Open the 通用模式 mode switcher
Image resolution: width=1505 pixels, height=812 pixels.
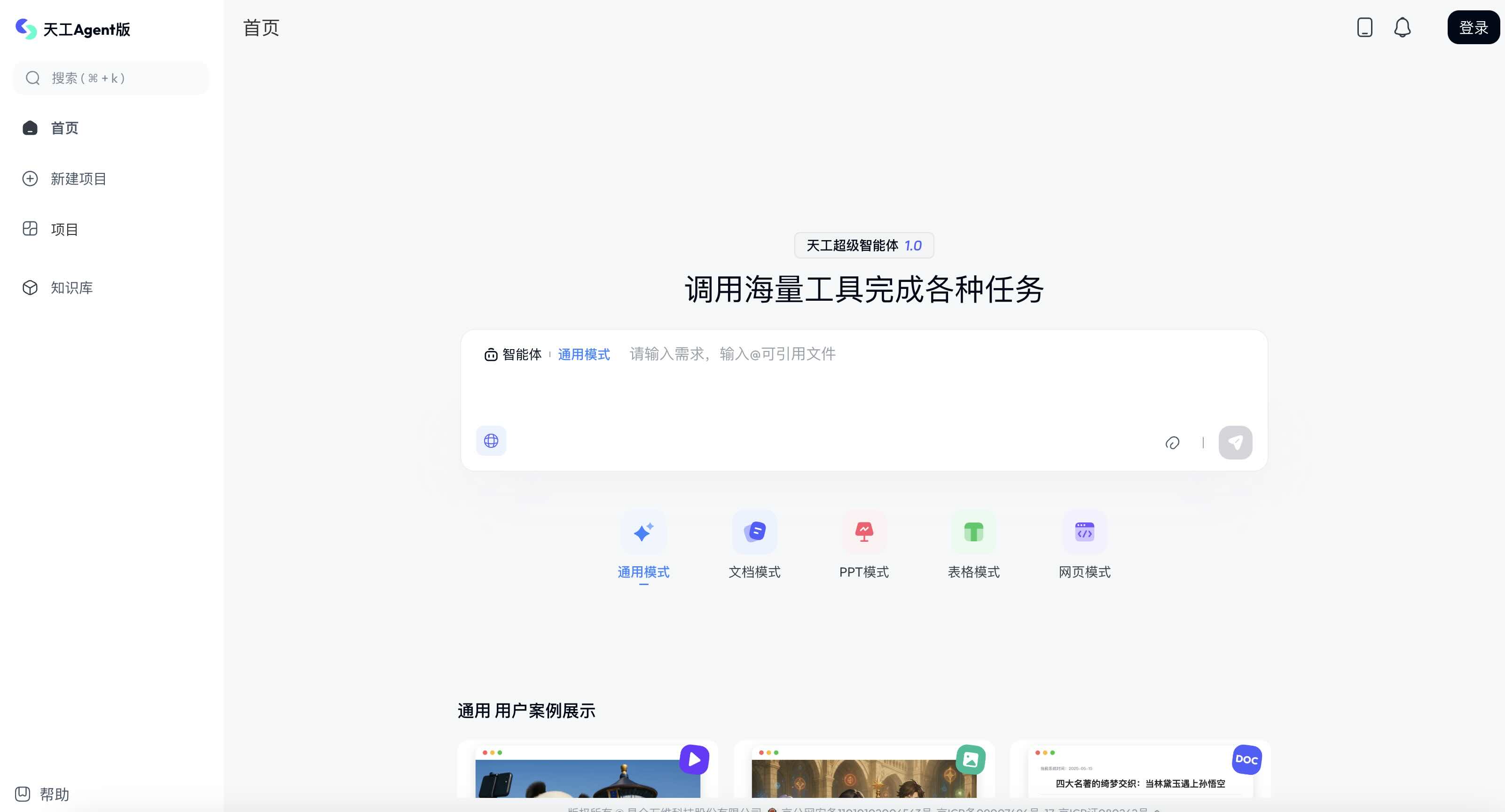(584, 354)
